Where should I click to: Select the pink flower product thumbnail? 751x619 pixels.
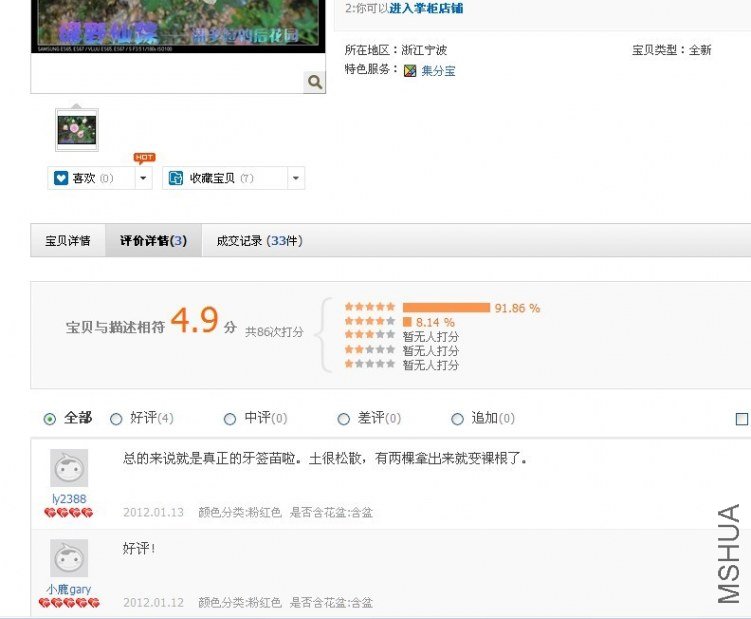pos(77,130)
